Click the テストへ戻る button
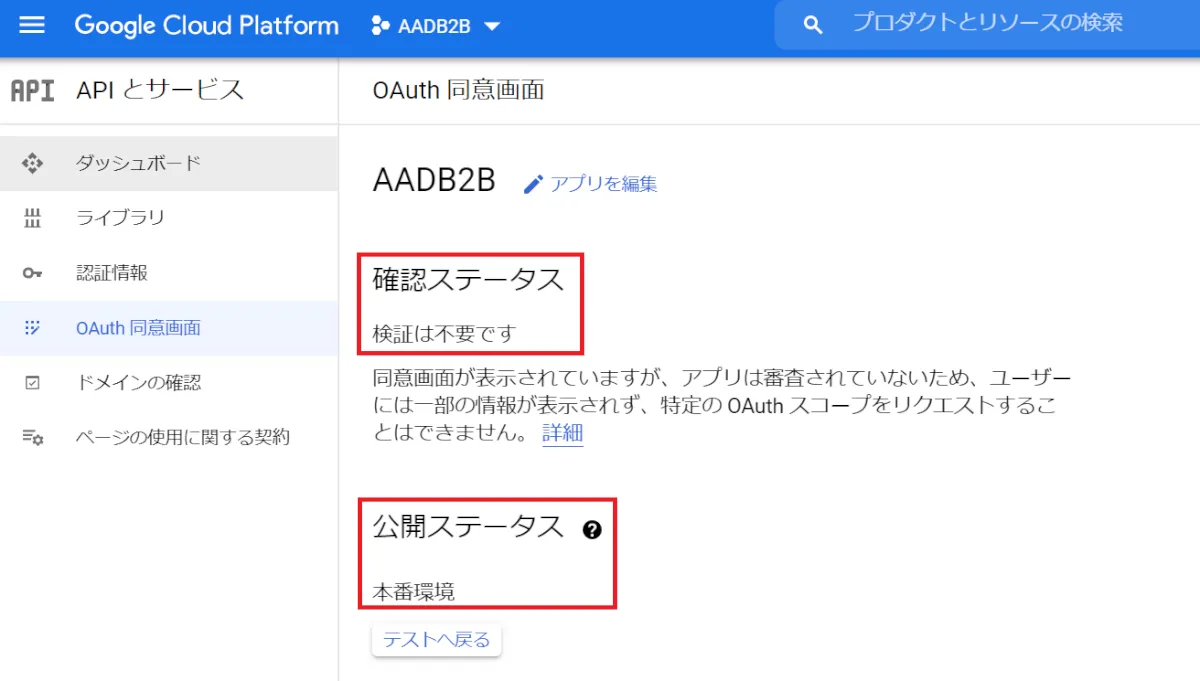The image size is (1200, 681). click(436, 640)
